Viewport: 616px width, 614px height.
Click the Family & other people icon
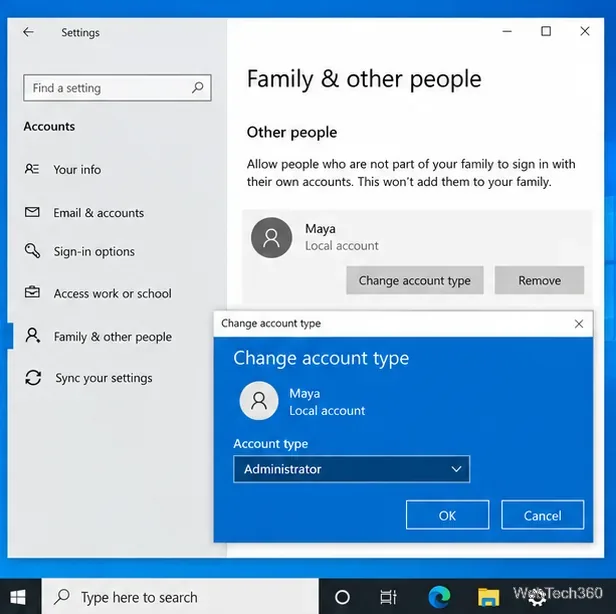click(x=32, y=336)
